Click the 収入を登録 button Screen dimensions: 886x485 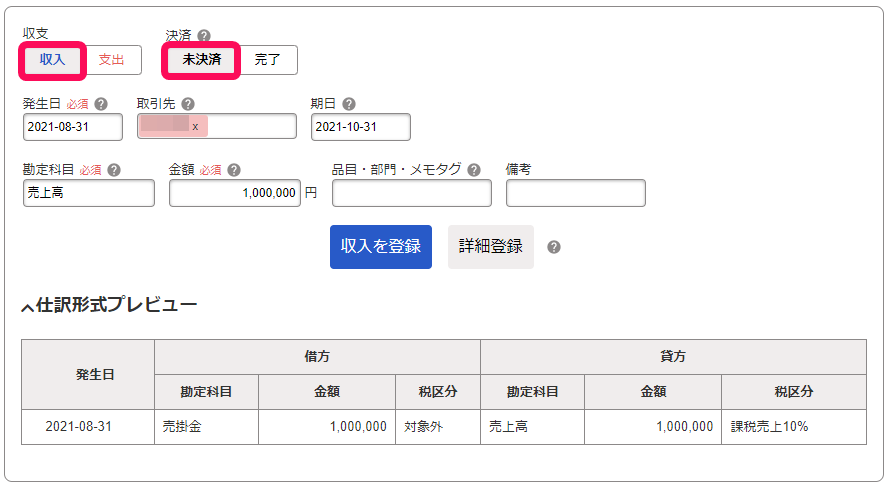(381, 247)
